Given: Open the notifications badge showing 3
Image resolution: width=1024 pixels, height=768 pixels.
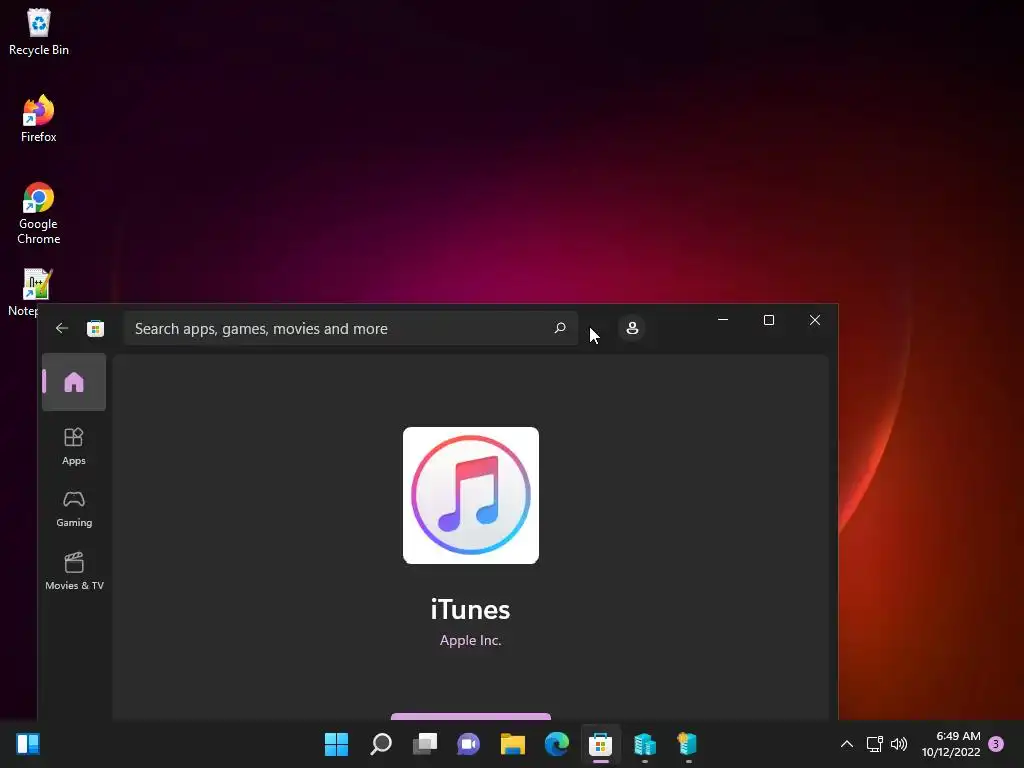Looking at the screenshot, I should click(996, 744).
